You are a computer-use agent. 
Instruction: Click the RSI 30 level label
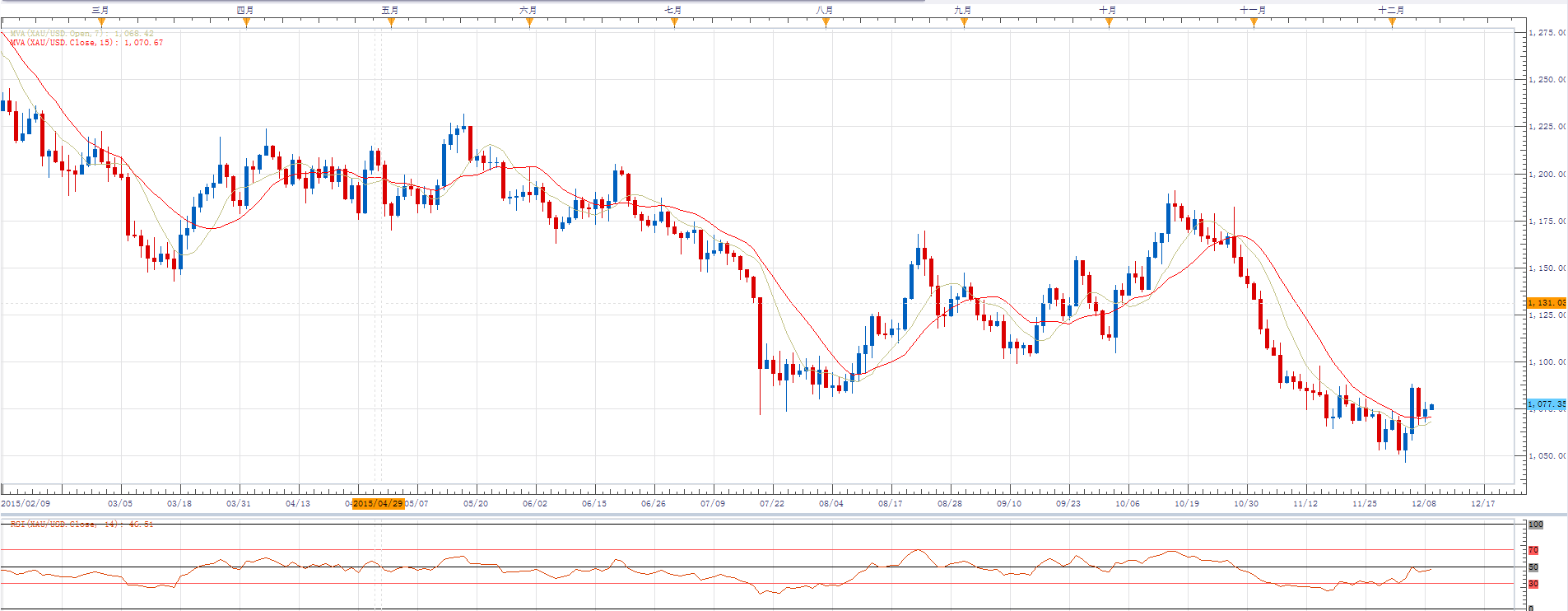pyautogui.click(x=1533, y=584)
